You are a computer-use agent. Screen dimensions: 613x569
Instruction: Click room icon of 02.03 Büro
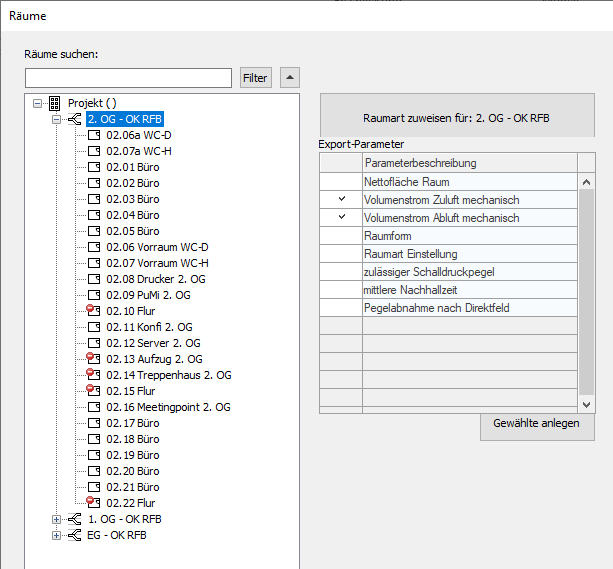[94, 199]
